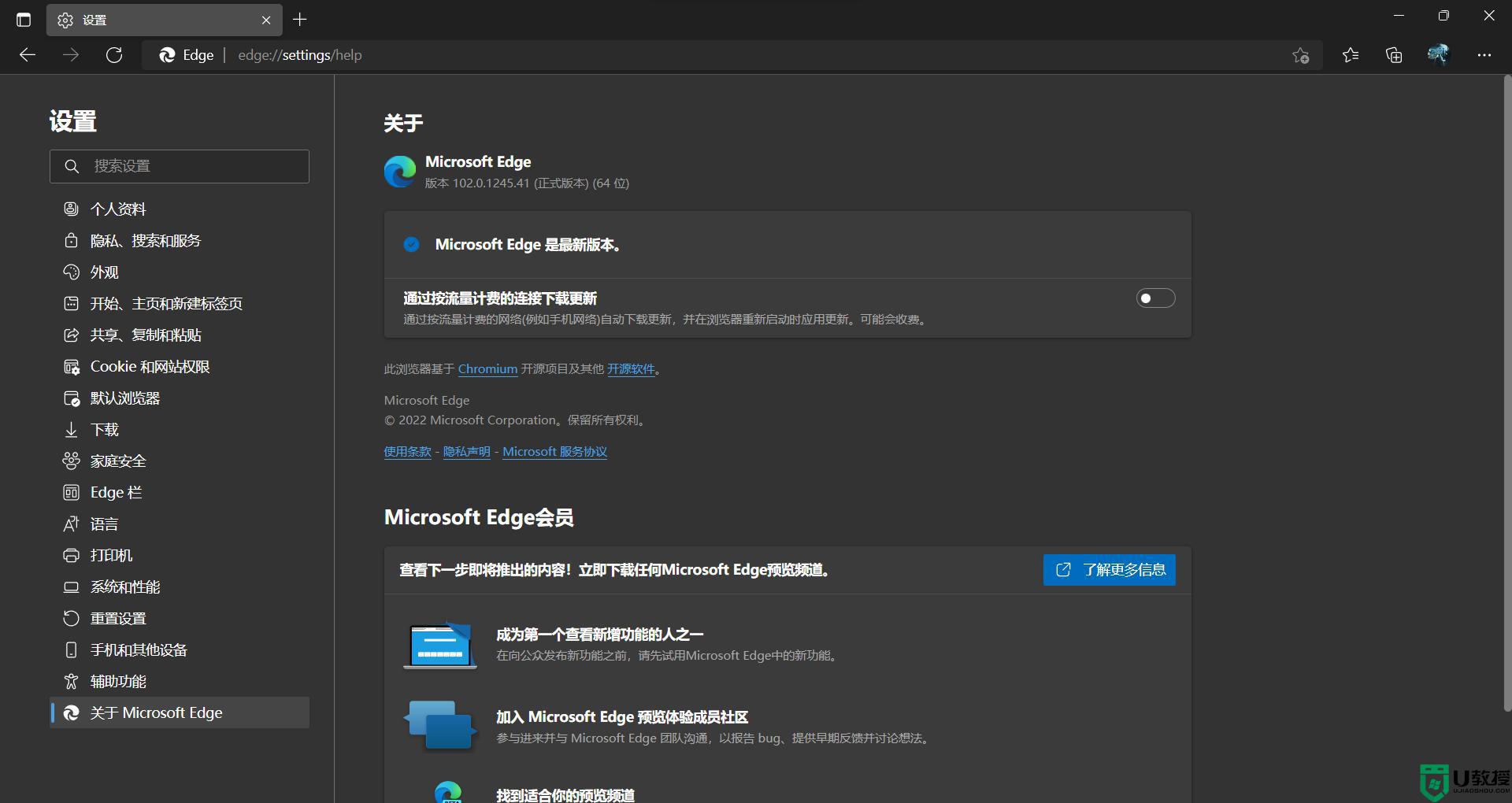Open the Chromium link

(487, 368)
